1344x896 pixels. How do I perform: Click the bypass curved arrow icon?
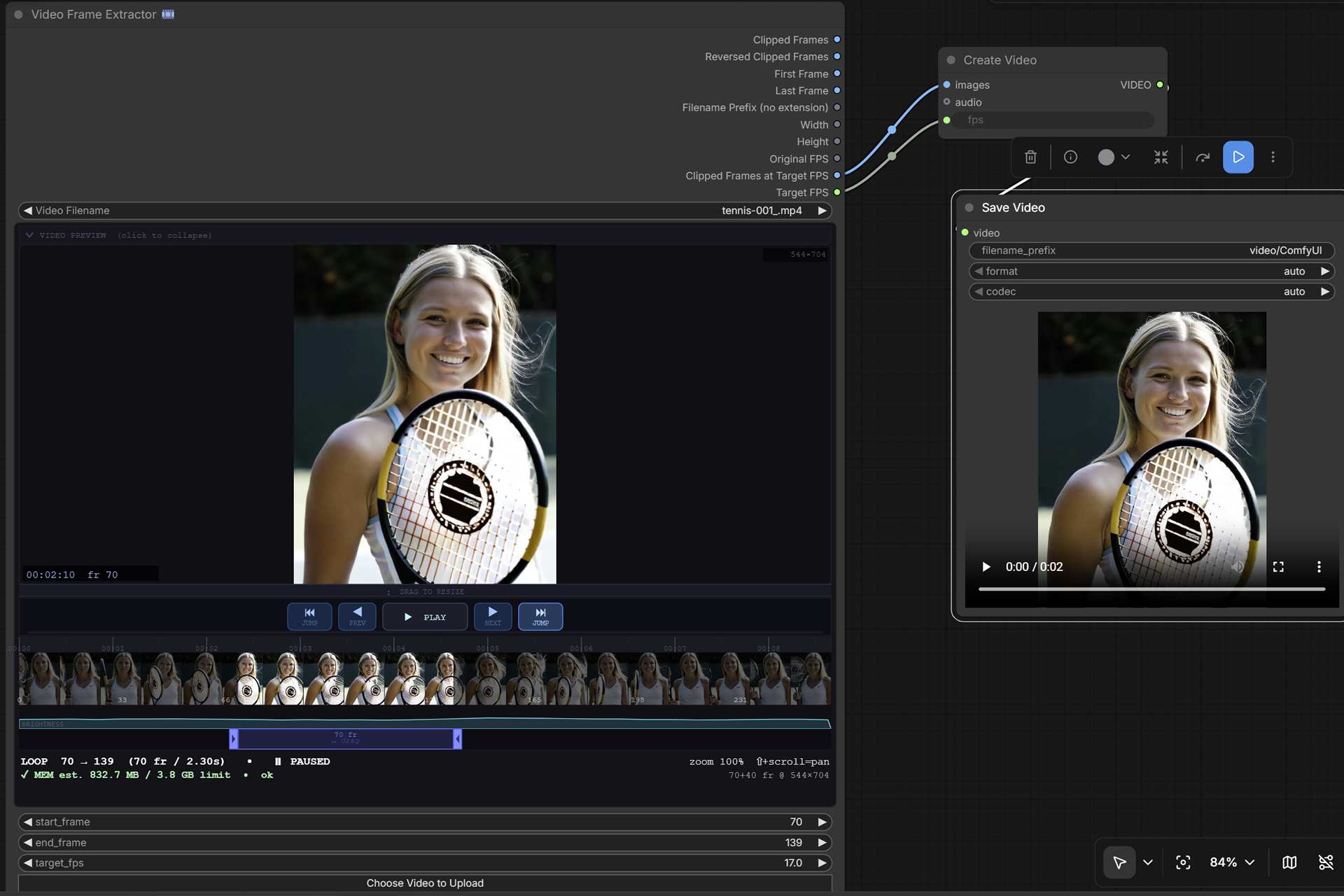(1203, 157)
